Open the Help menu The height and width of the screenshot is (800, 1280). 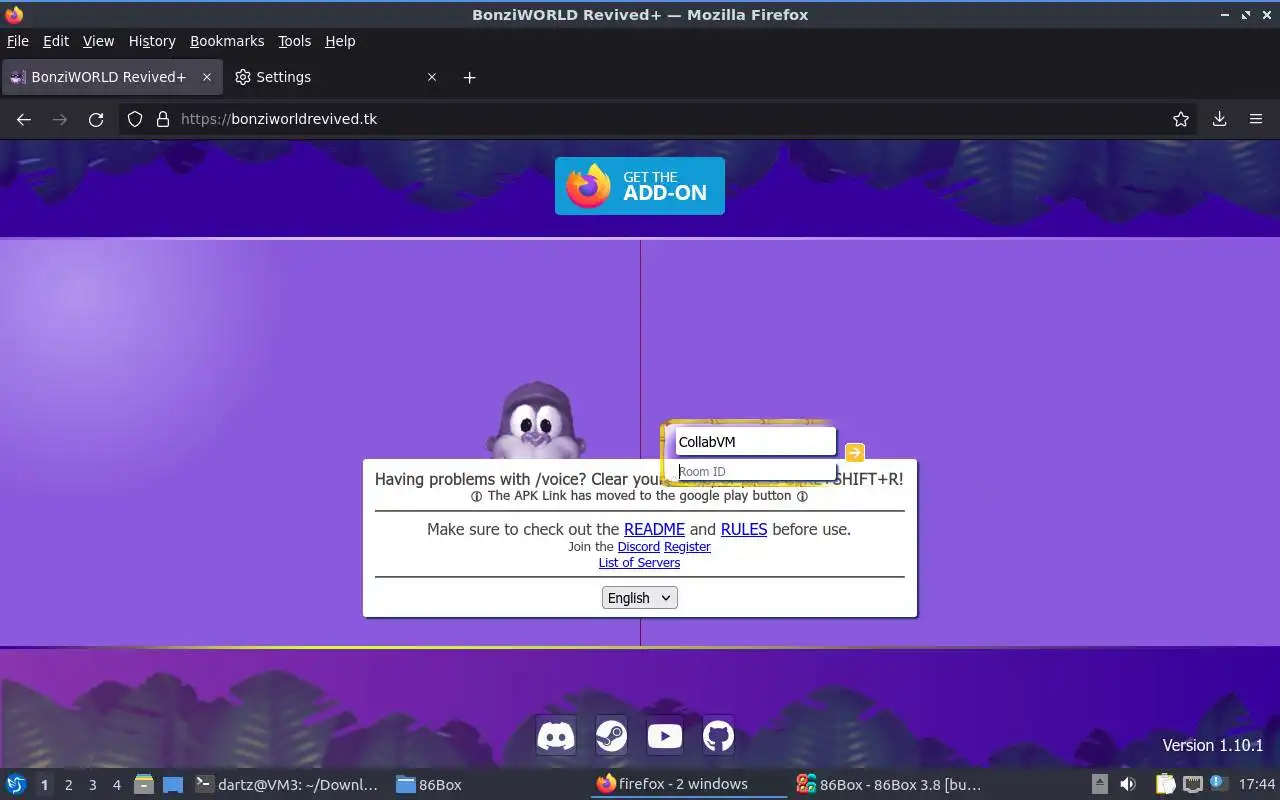pos(340,41)
